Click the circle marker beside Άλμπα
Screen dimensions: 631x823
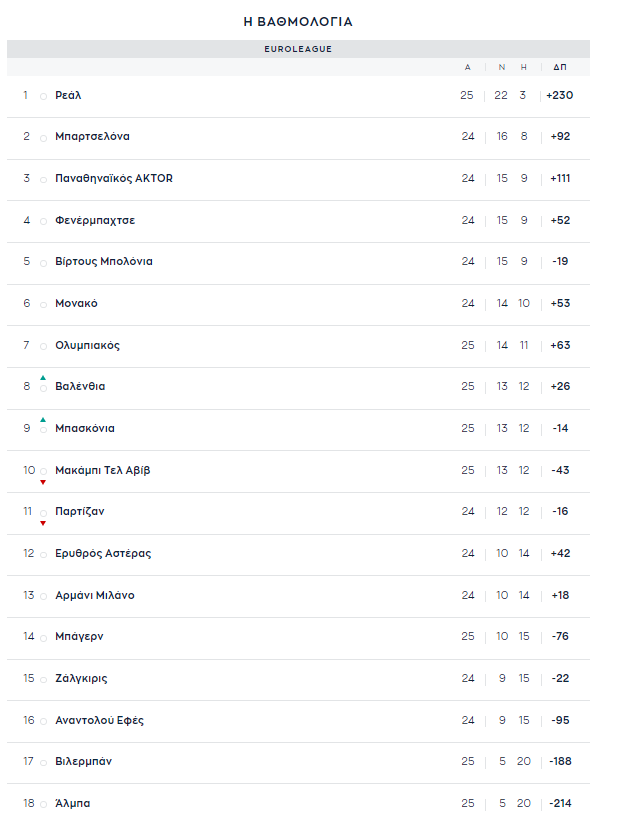pyautogui.click(x=44, y=805)
